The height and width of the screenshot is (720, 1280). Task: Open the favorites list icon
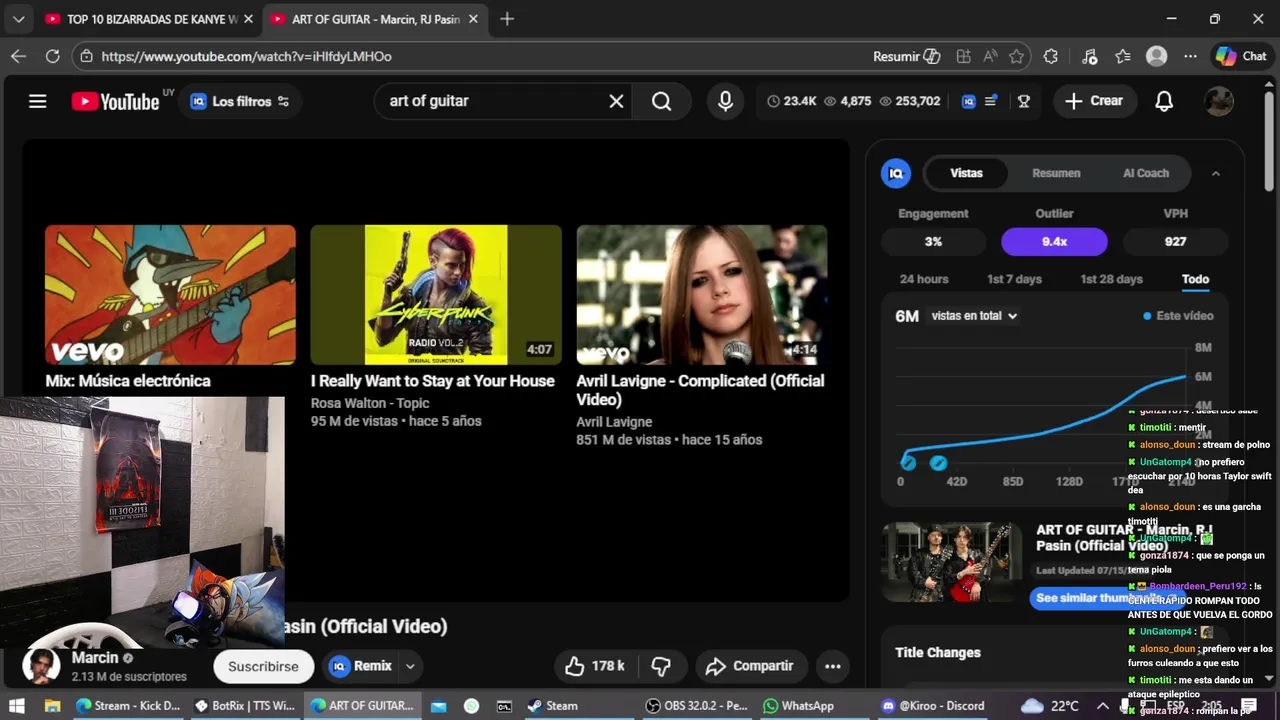click(x=1123, y=56)
